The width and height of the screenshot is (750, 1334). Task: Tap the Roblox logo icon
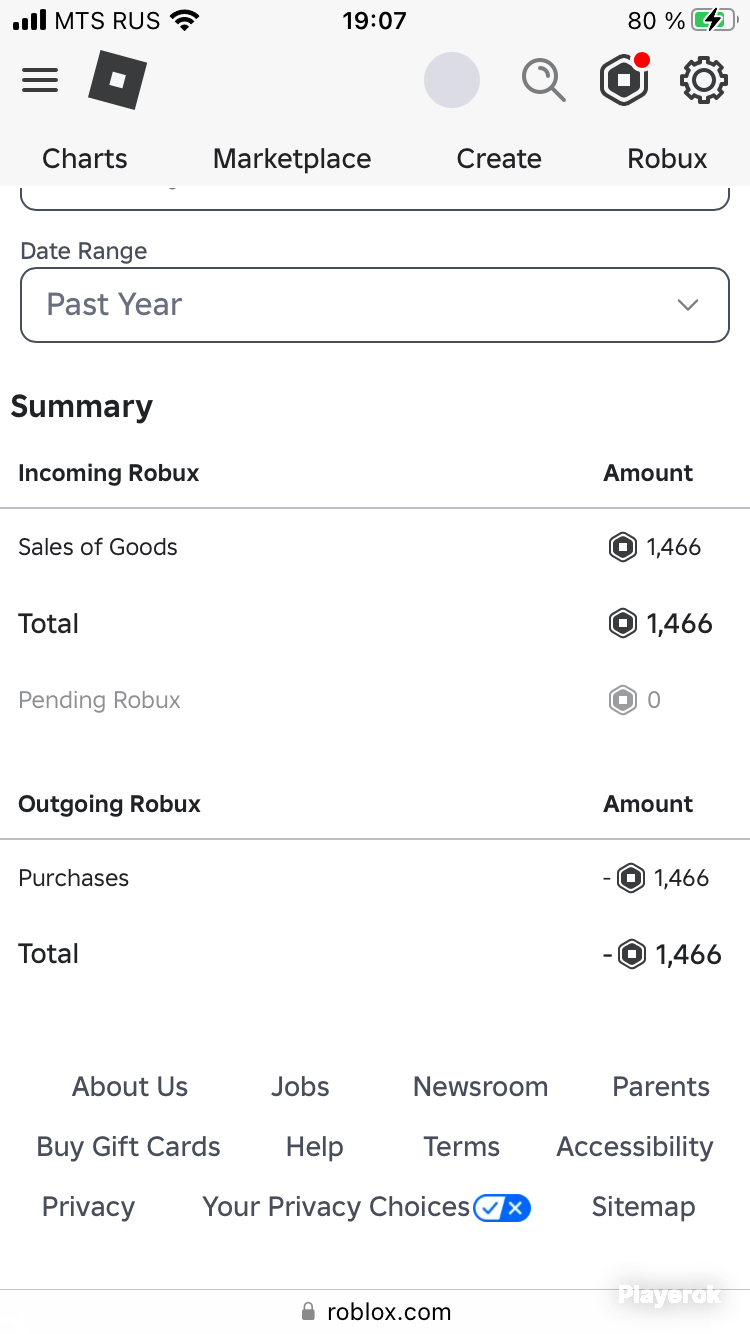click(x=117, y=80)
